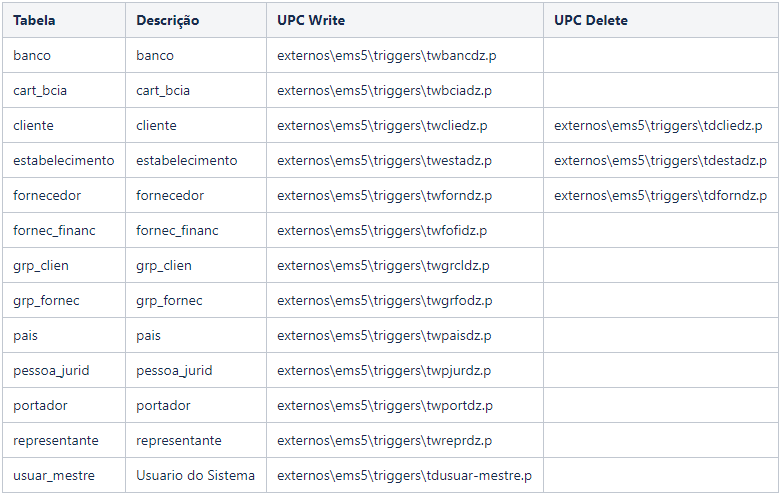The image size is (781, 496).
Task: Click the tdforndz.p delete trigger path
Action: [660, 195]
